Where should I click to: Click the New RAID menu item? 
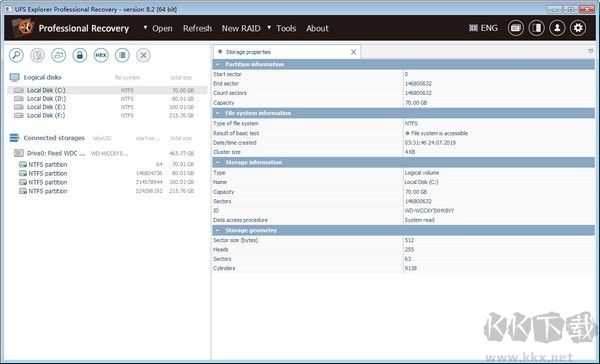point(241,28)
